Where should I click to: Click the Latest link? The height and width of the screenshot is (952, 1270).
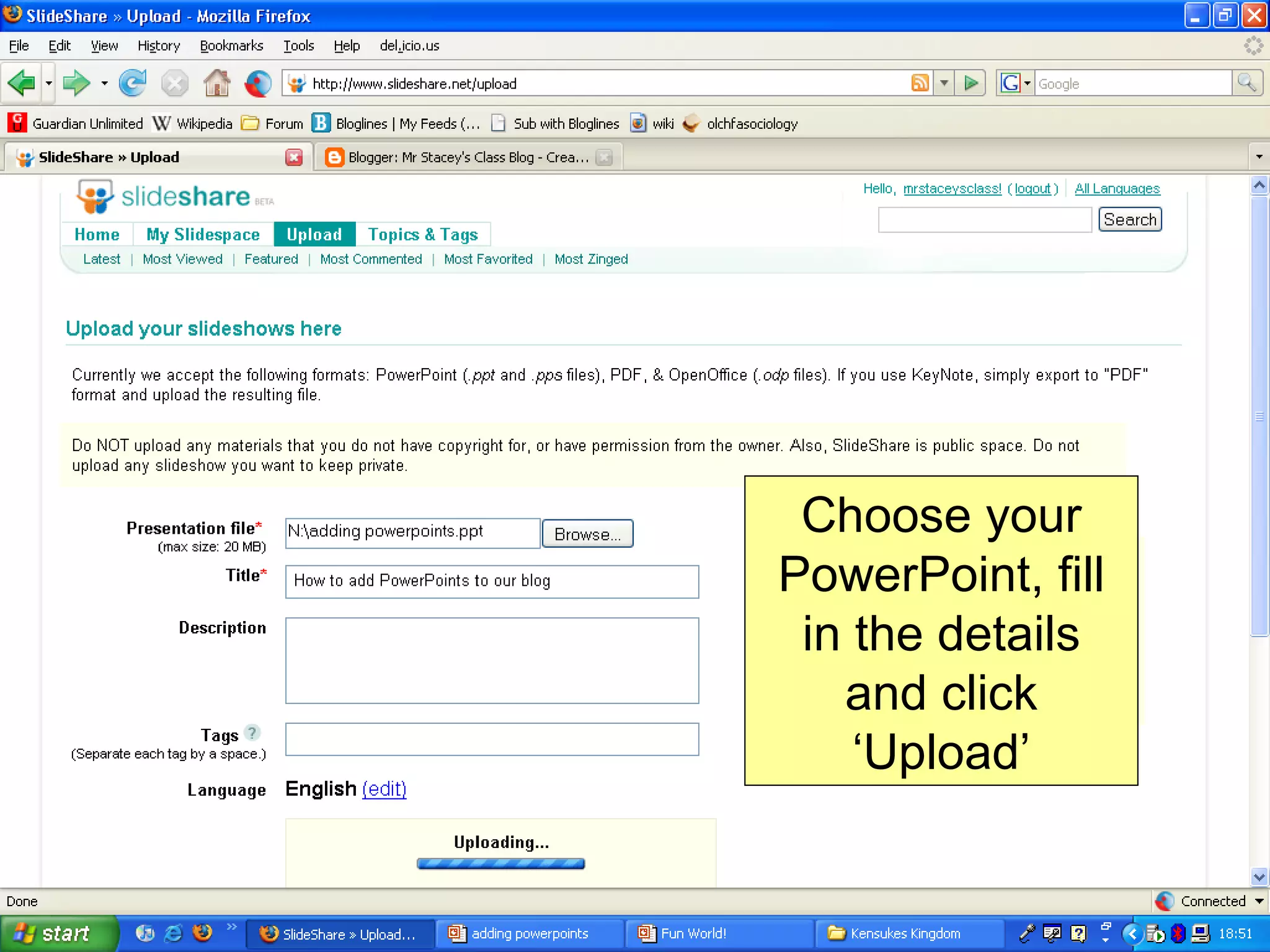pyautogui.click(x=102, y=259)
